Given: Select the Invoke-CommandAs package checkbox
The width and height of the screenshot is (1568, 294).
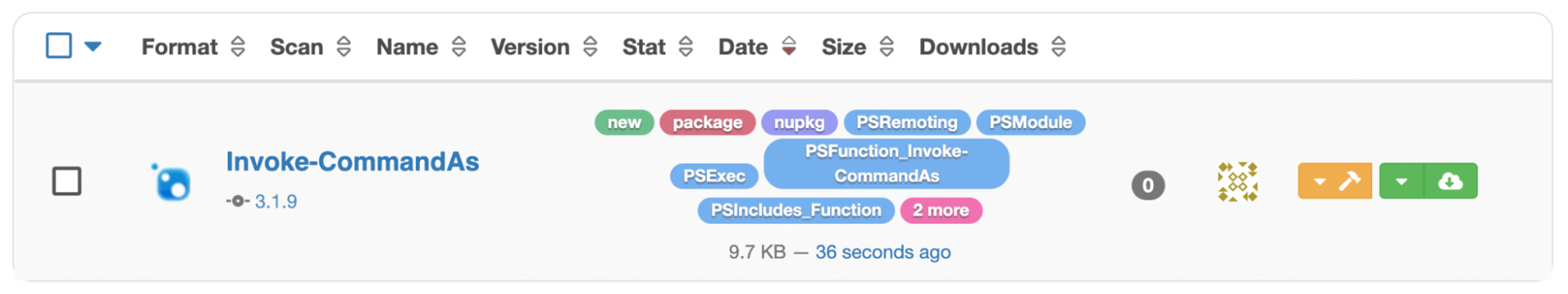Looking at the screenshot, I should point(67,181).
